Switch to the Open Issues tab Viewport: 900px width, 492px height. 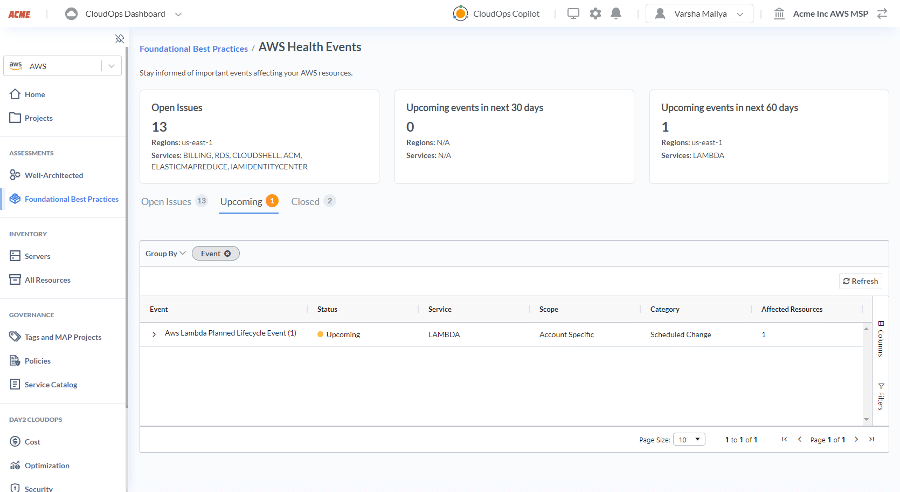pos(166,201)
